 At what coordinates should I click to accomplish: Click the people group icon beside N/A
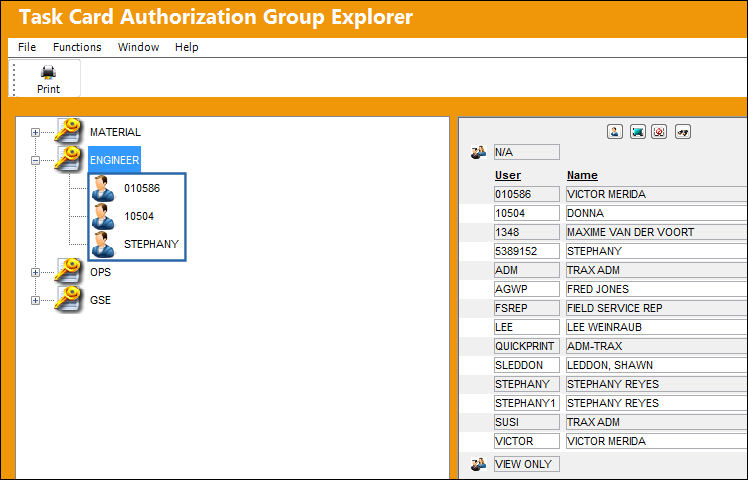[478, 152]
